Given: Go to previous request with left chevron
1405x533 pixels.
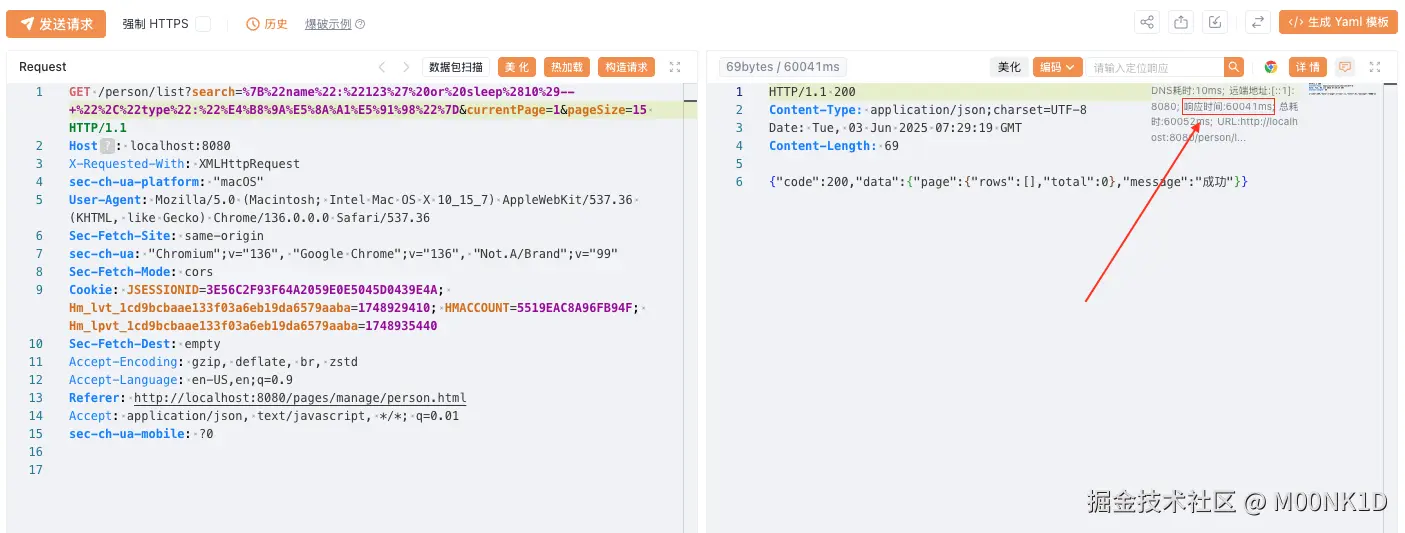Looking at the screenshot, I should (x=382, y=67).
